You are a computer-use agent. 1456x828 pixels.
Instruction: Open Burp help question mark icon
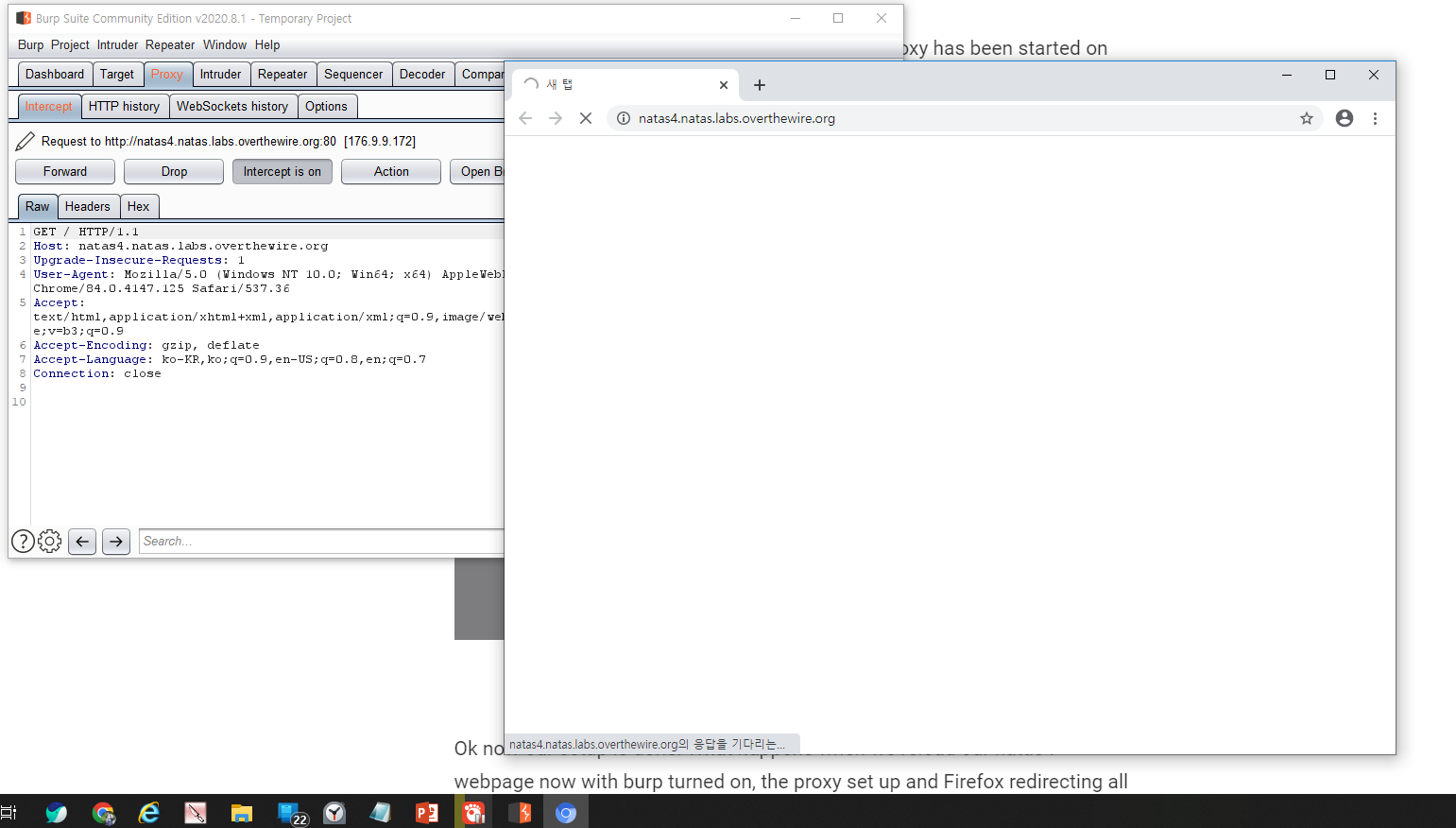(x=23, y=542)
